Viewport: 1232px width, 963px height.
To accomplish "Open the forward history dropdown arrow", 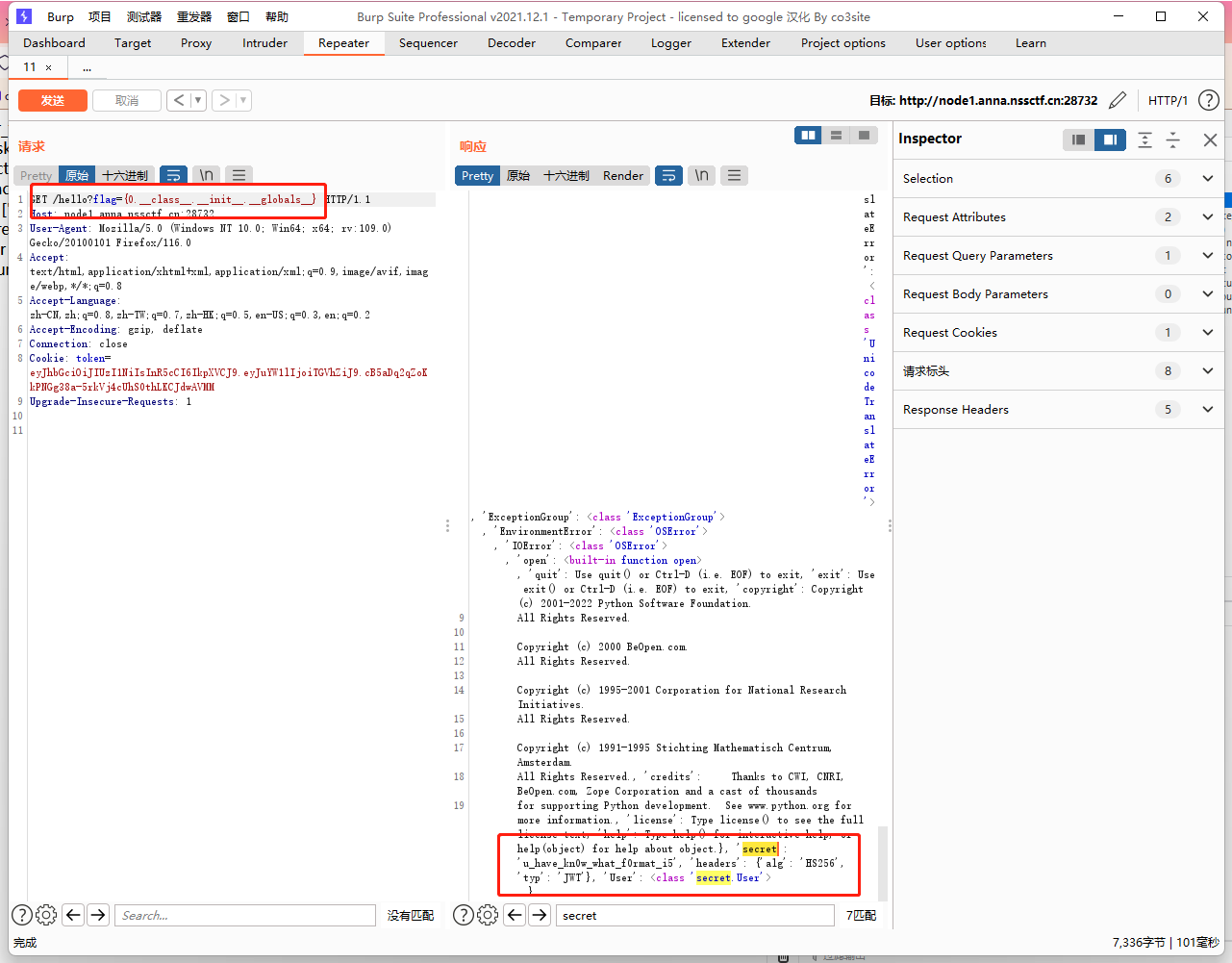I will (243, 100).
